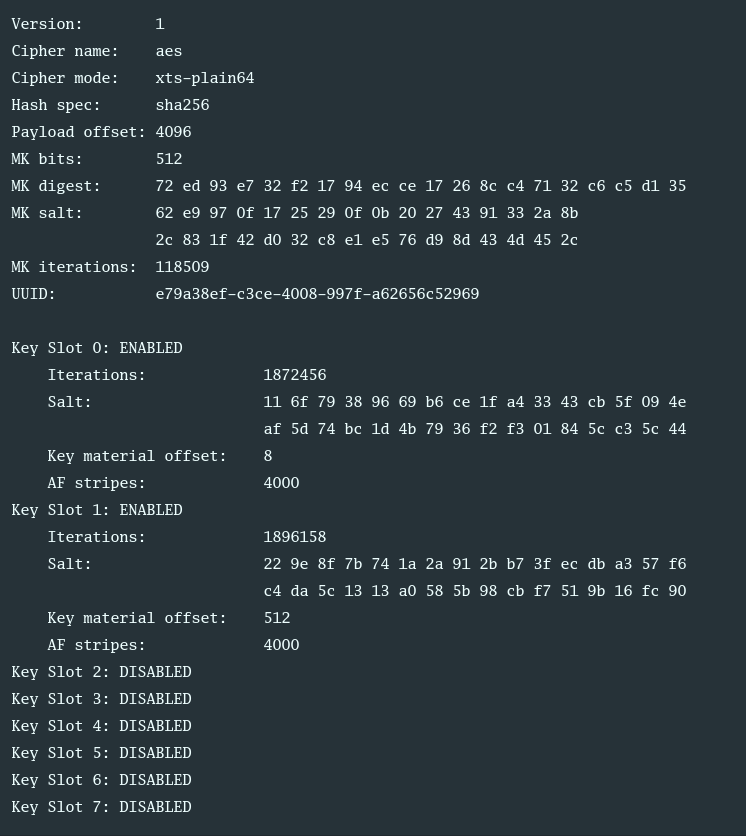Click the cipher mode xts-plain64 text
Viewport: 746px width, 836px height.
click(x=205, y=78)
